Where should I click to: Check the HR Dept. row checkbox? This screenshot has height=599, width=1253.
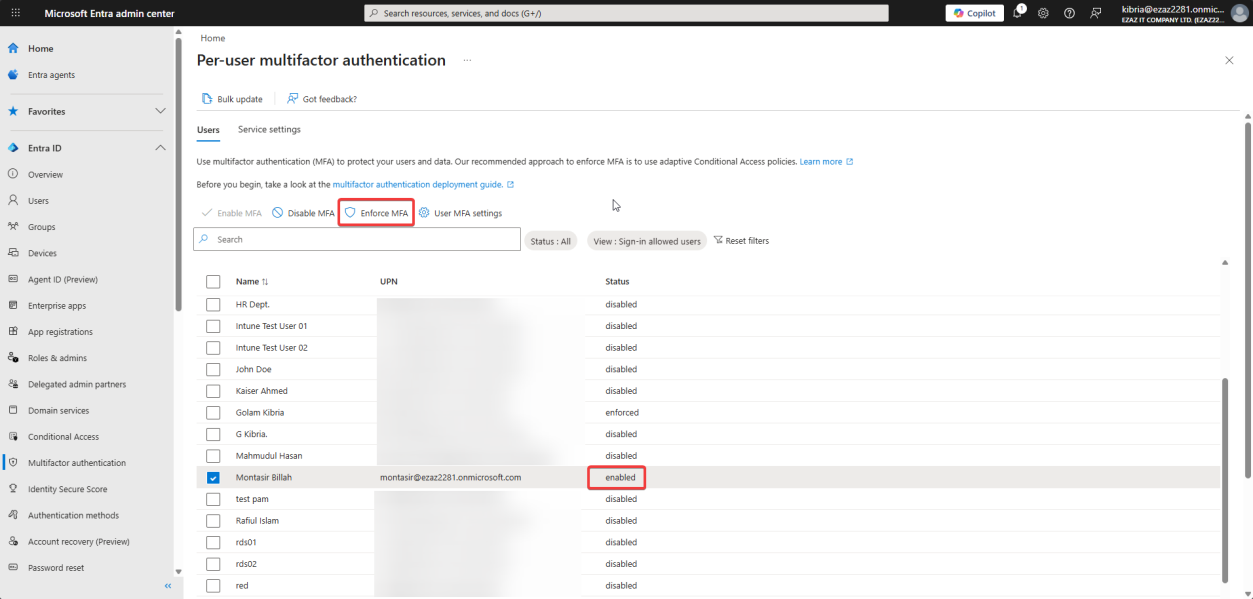click(x=213, y=304)
